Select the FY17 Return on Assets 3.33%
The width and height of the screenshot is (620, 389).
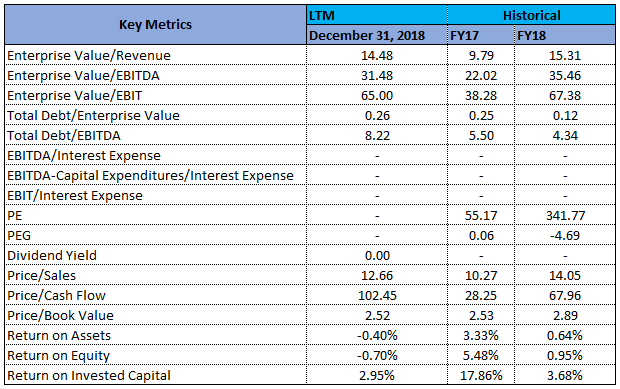click(481, 335)
